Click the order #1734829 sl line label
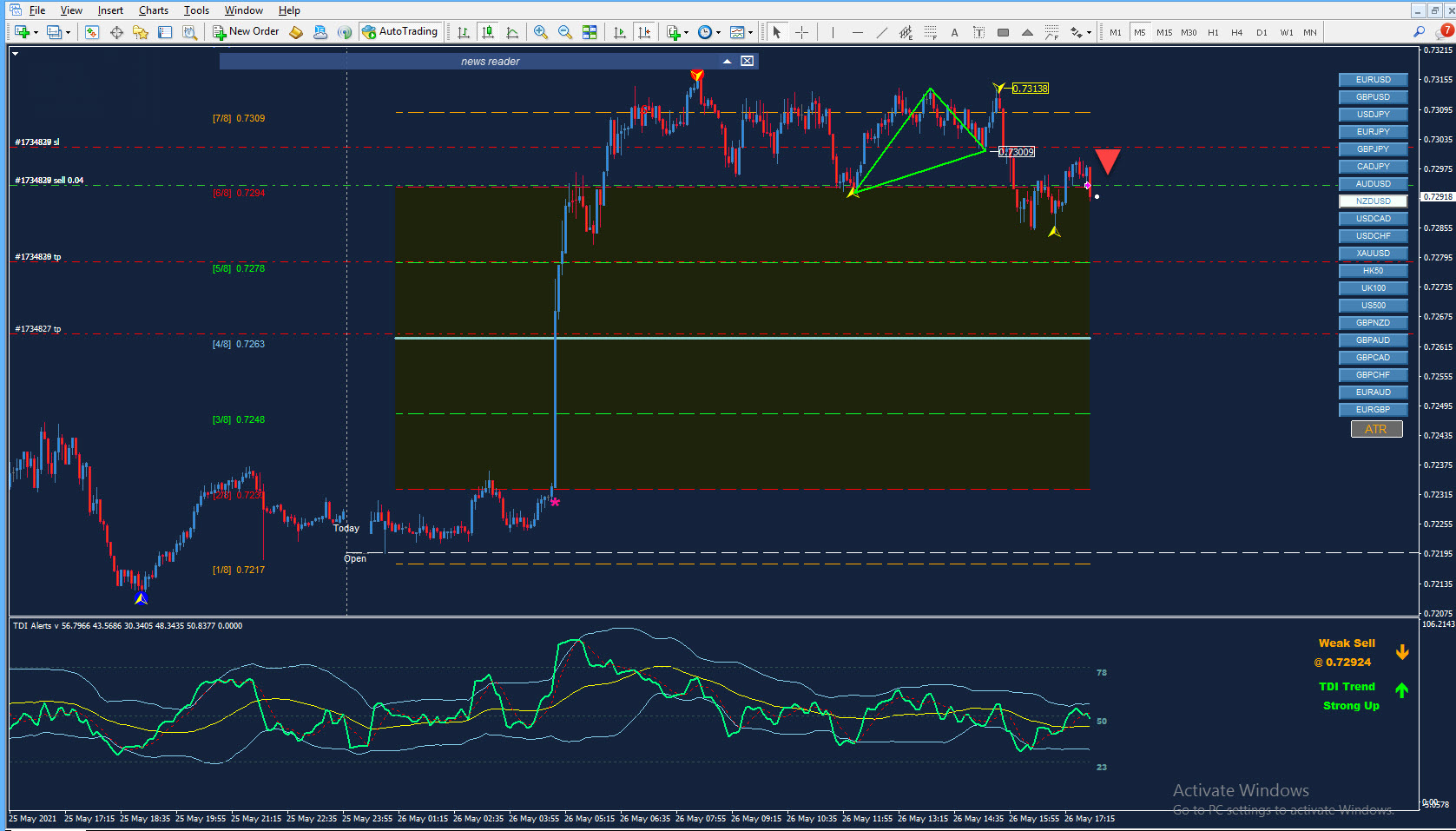1456x831 pixels. tap(37, 142)
